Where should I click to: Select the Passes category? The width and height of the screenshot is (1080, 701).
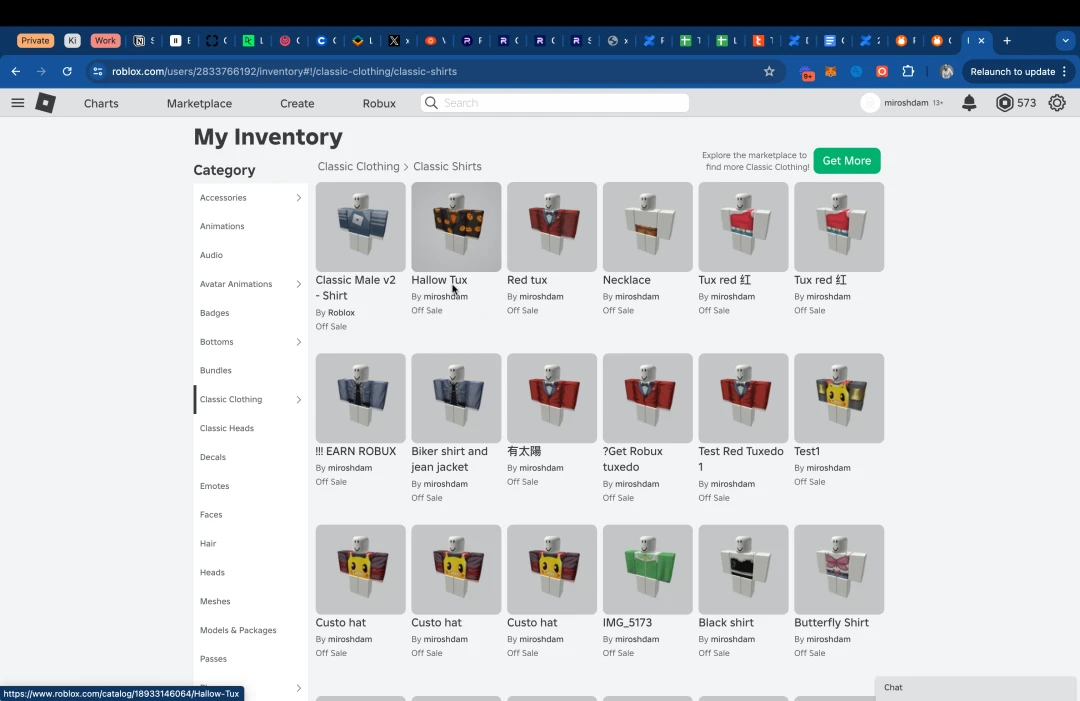tap(213, 659)
